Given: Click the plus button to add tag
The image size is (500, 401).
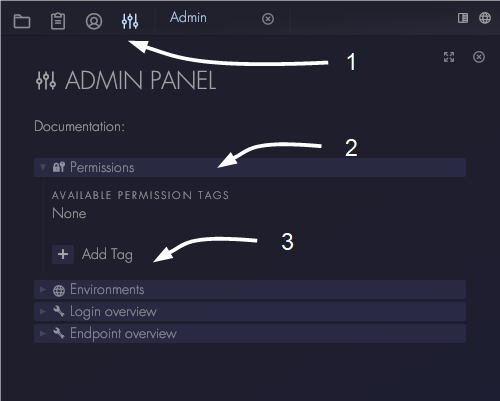Looking at the screenshot, I should click(x=63, y=254).
